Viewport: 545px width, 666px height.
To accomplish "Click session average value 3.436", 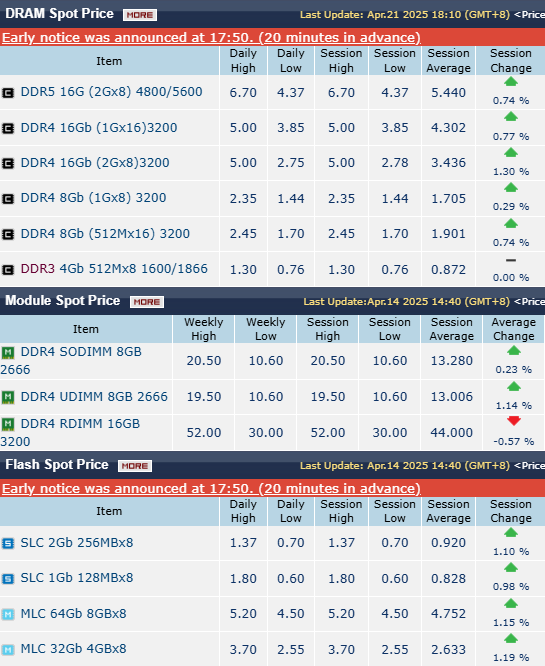I will [x=449, y=163].
